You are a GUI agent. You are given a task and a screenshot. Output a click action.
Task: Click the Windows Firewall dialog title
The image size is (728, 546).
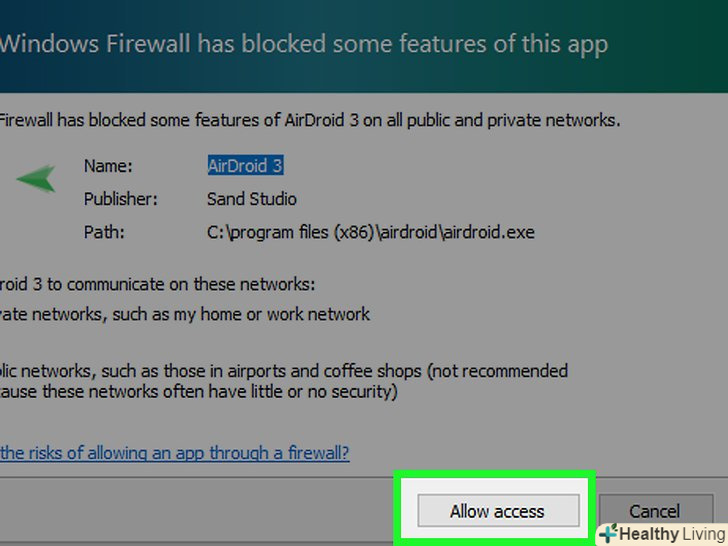[x=303, y=44]
